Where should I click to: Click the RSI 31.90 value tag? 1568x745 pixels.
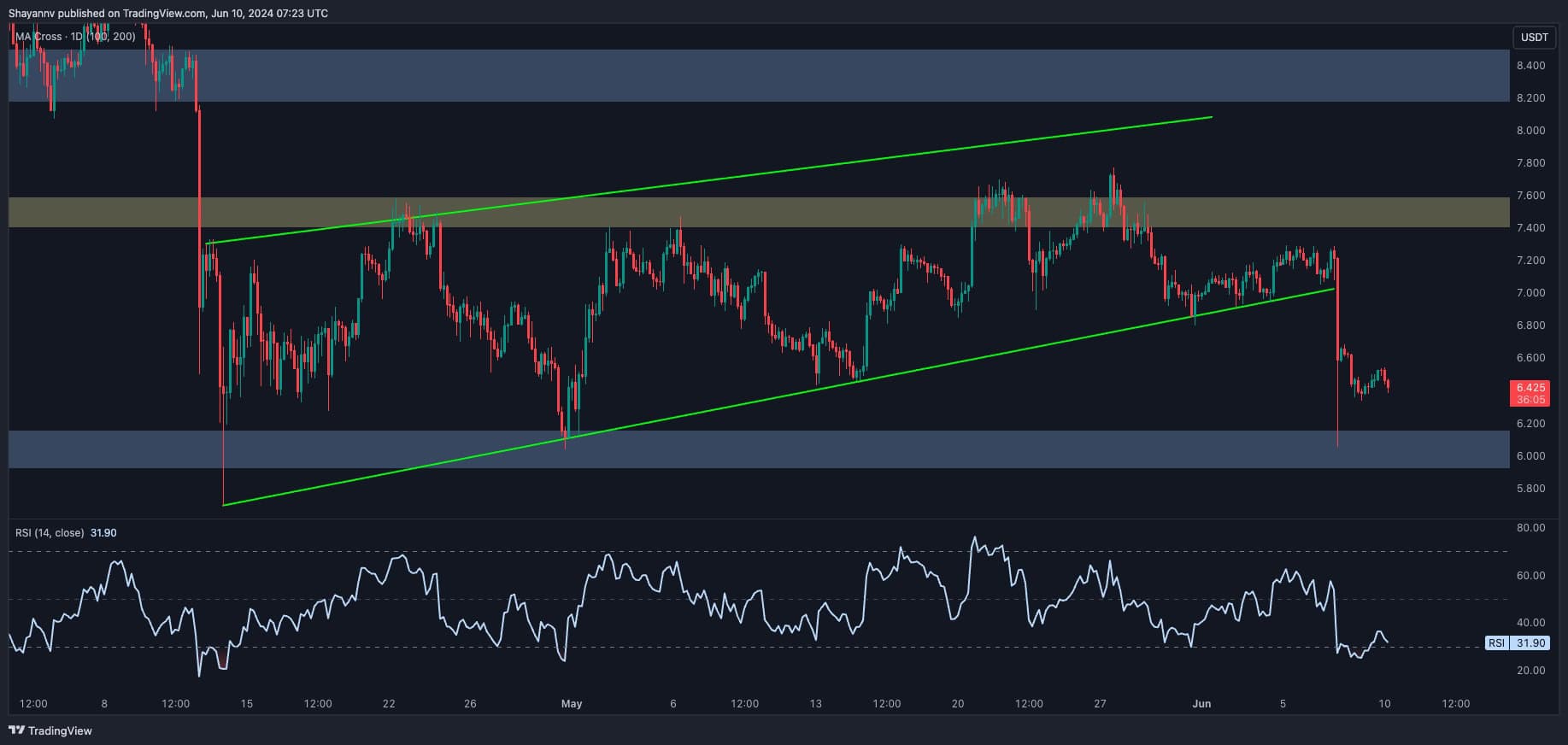pyautogui.click(x=1518, y=643)
